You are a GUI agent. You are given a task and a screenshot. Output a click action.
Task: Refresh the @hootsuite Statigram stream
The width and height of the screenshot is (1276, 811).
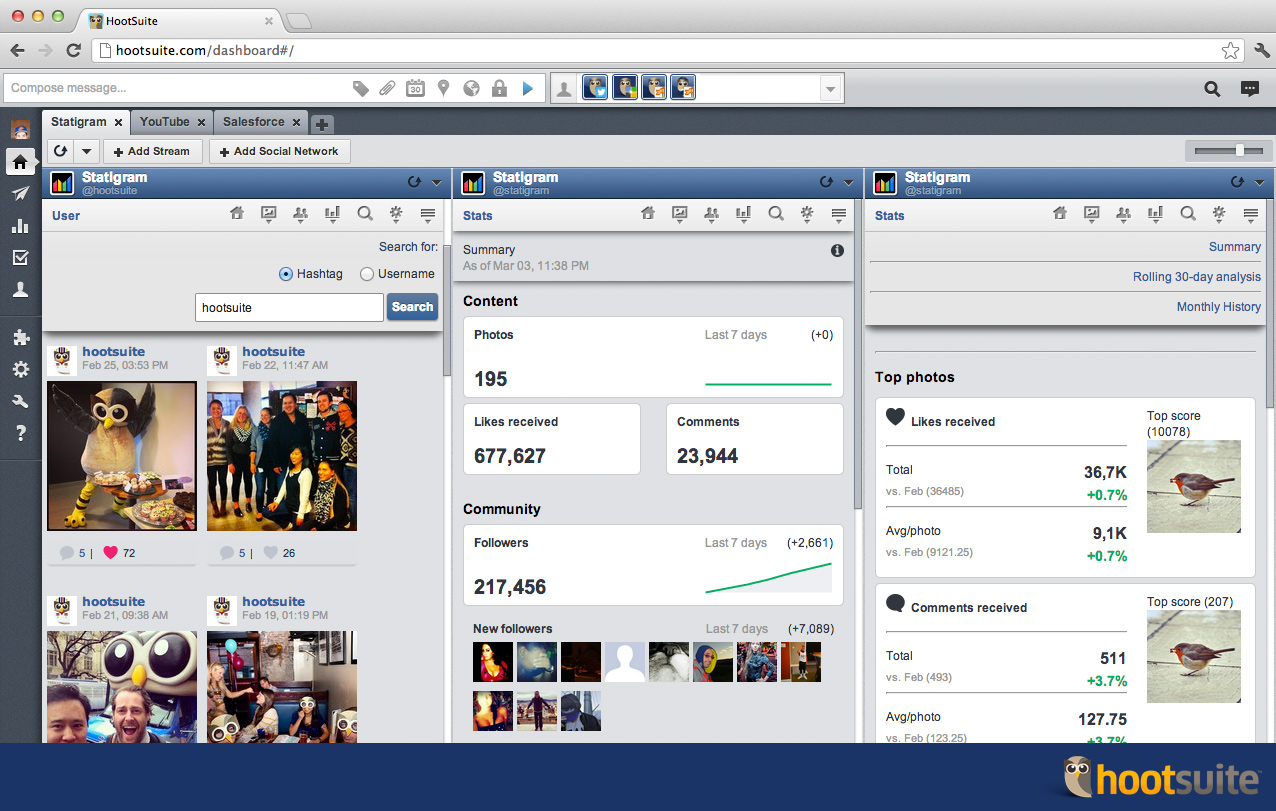click(415, 182)
